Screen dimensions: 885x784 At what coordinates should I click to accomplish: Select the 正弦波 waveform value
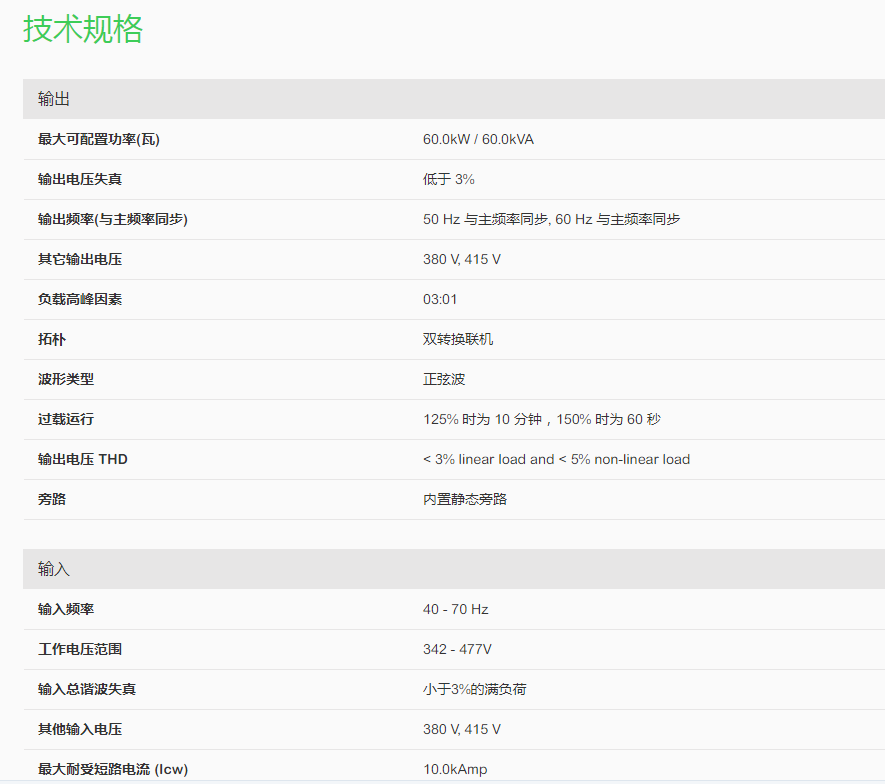click(x=444, y=379)
